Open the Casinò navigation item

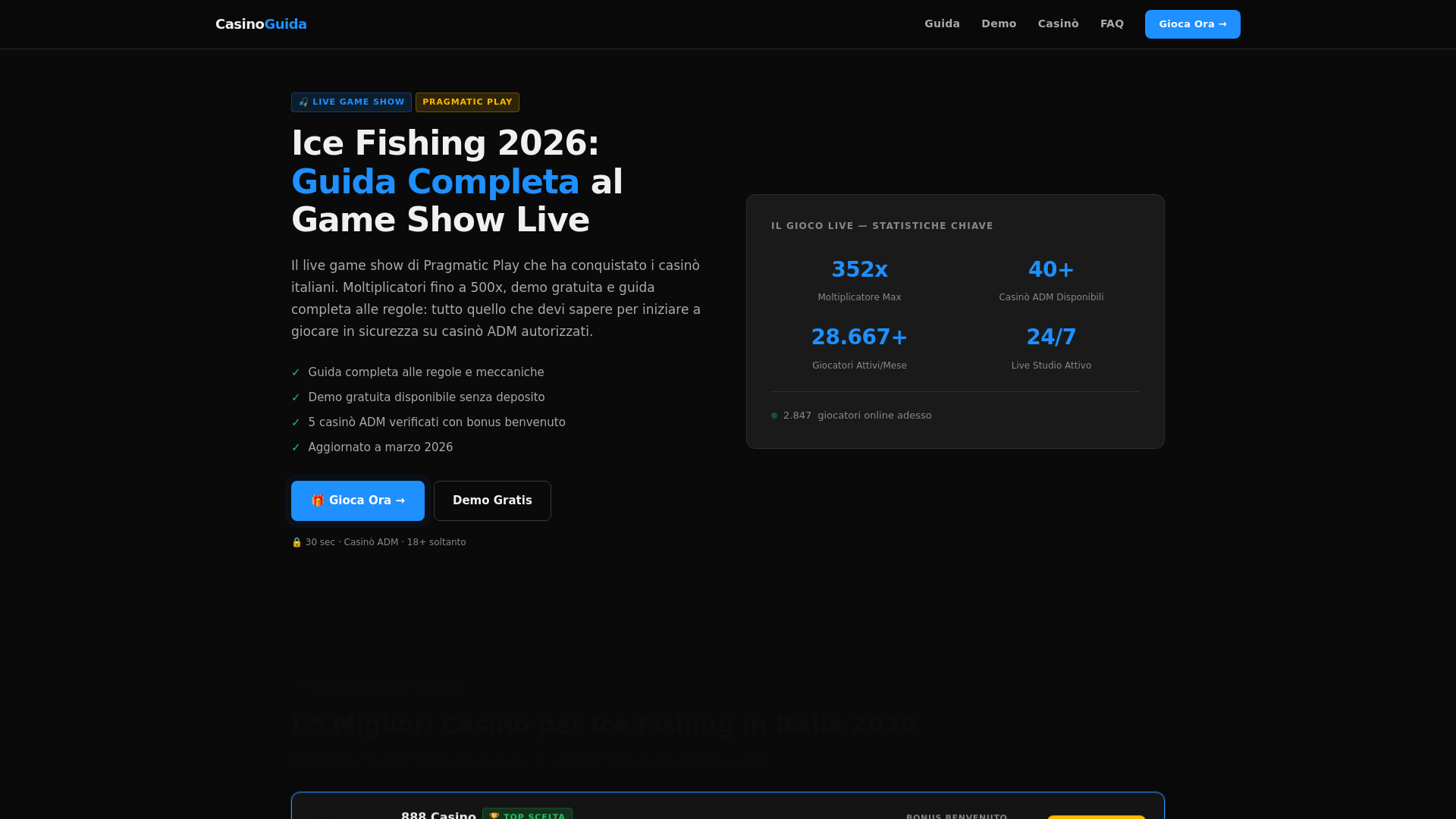pos(1058,24)
